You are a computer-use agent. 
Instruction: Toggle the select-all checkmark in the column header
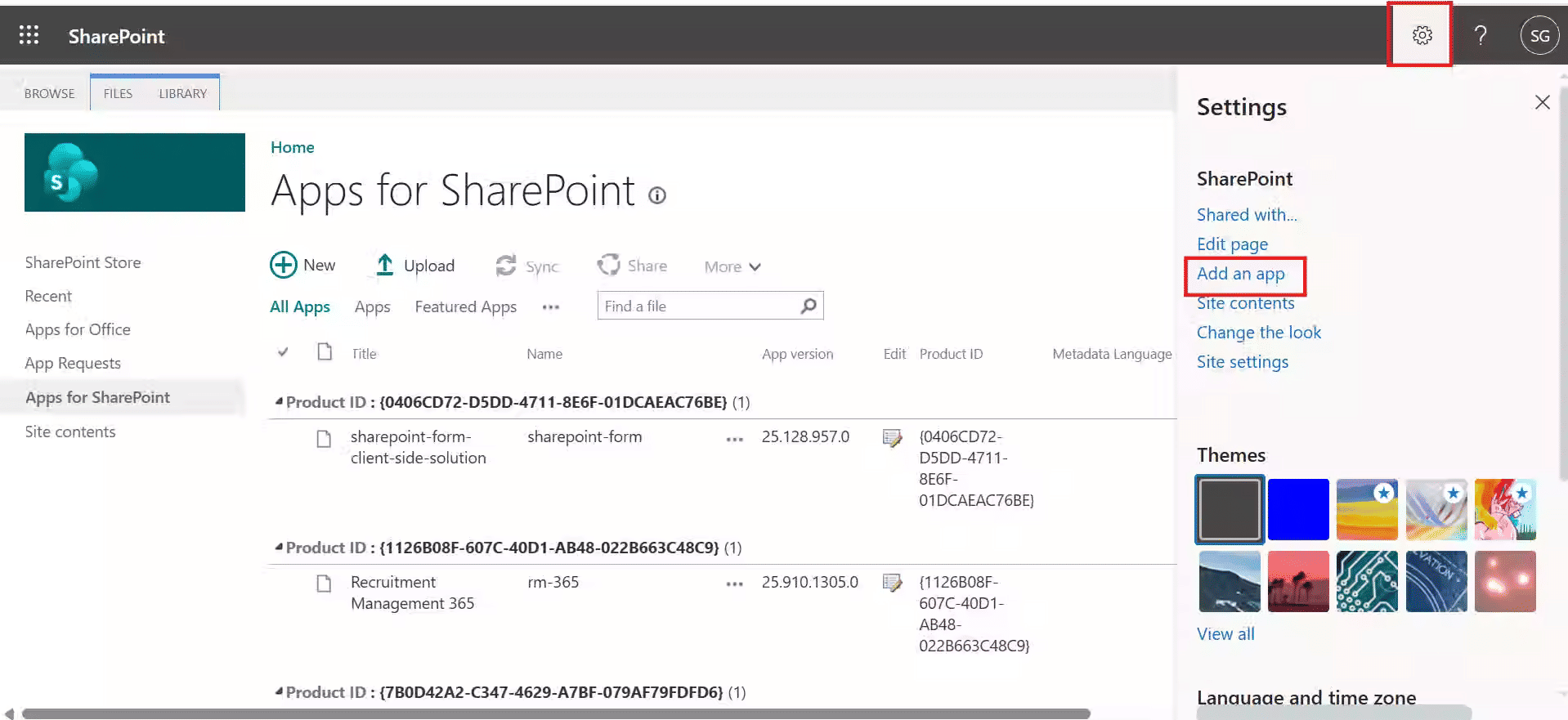tap(283, 352)
